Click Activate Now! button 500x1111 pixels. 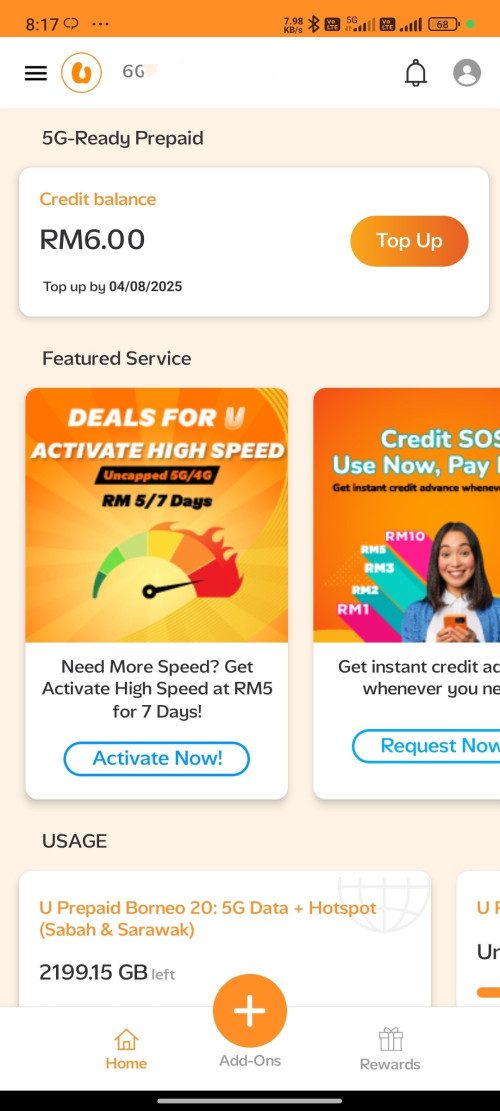[x=157, y=759]
